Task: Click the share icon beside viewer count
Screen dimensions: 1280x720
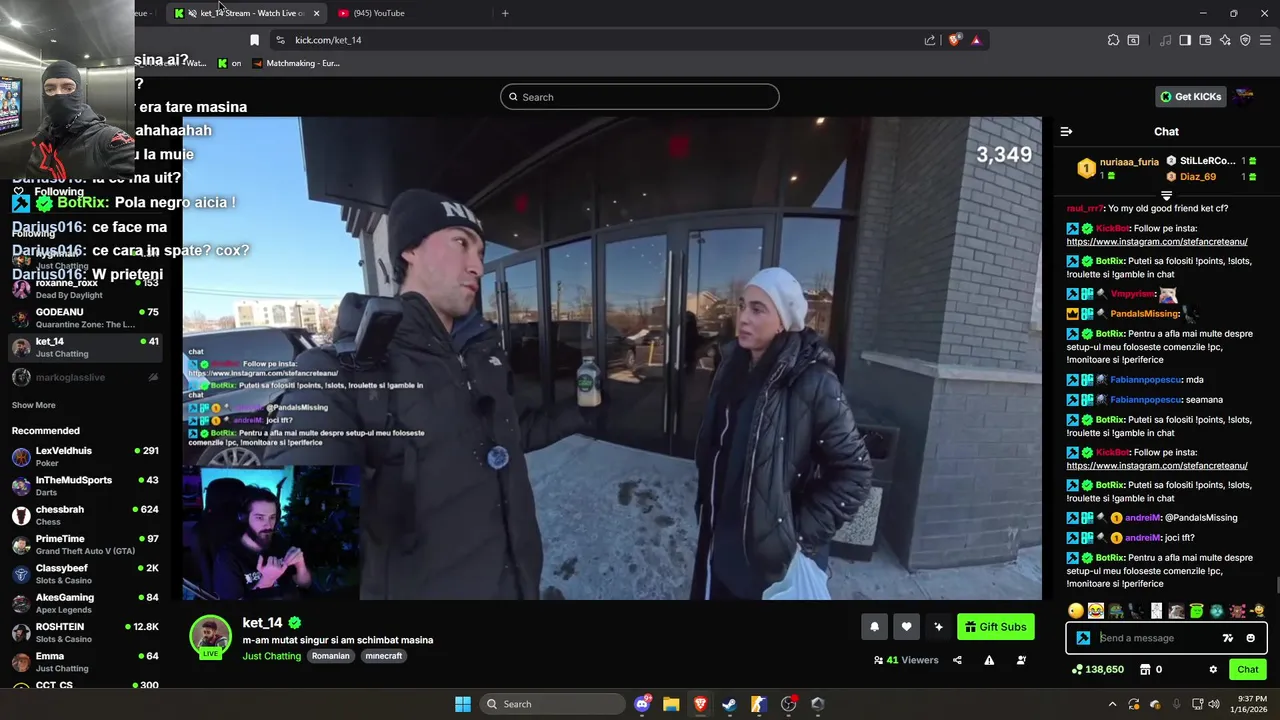Action: [x=957, y=660]
